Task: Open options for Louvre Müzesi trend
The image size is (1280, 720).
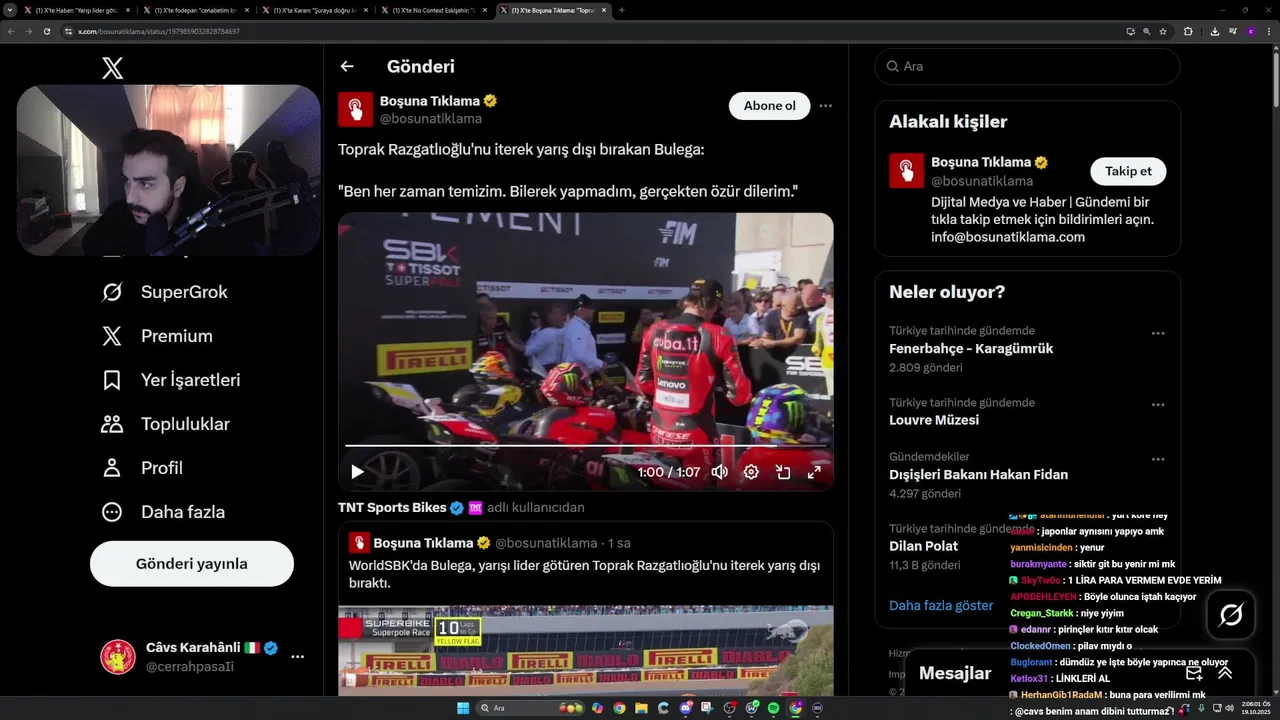Action: pyautogui.click(x=1158, y=405)
